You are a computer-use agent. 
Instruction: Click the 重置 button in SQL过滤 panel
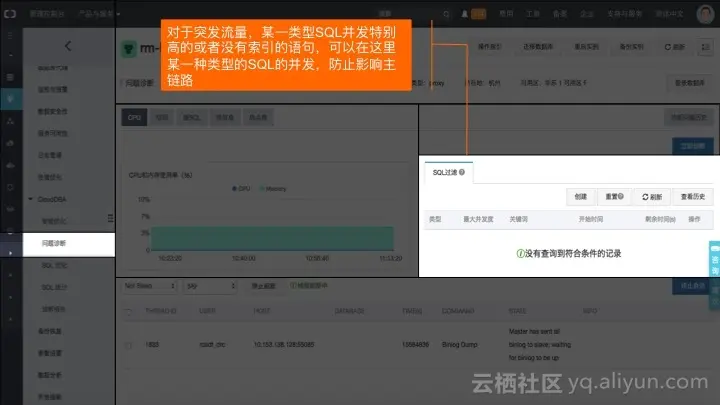point(614,197)
